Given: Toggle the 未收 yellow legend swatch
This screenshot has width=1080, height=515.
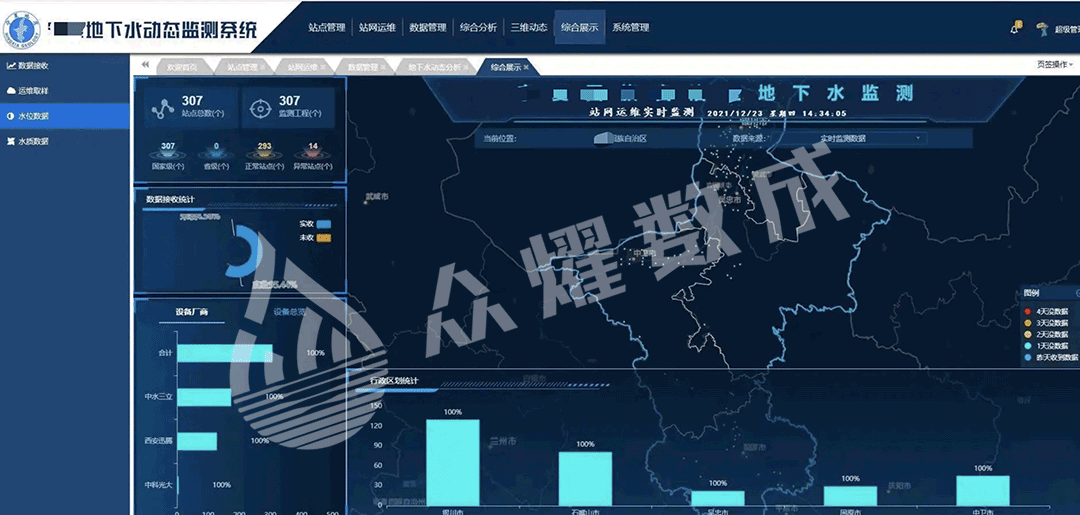Looking at the screenshot, I should coord(324,238).
